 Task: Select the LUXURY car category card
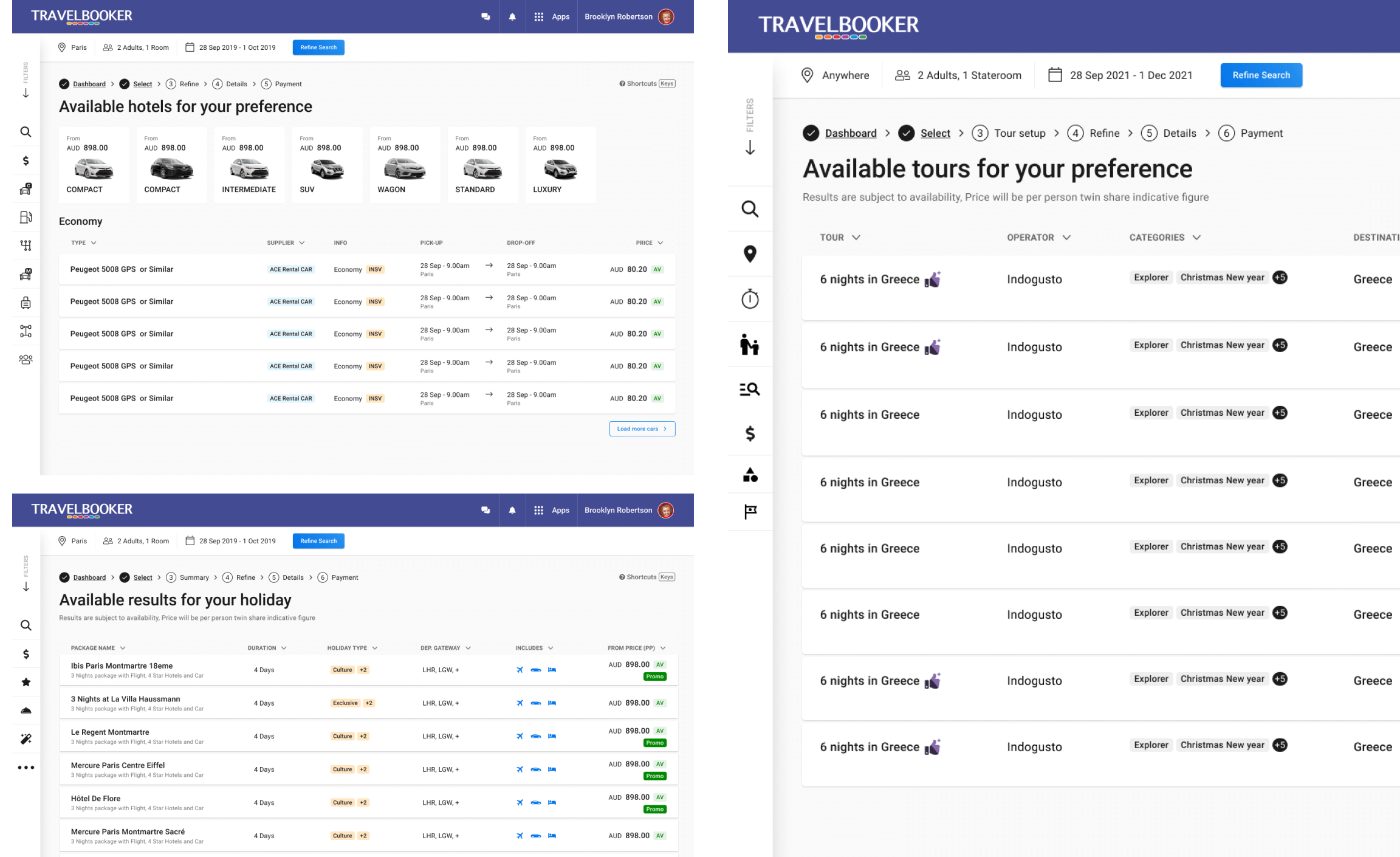tap(560, 165)
